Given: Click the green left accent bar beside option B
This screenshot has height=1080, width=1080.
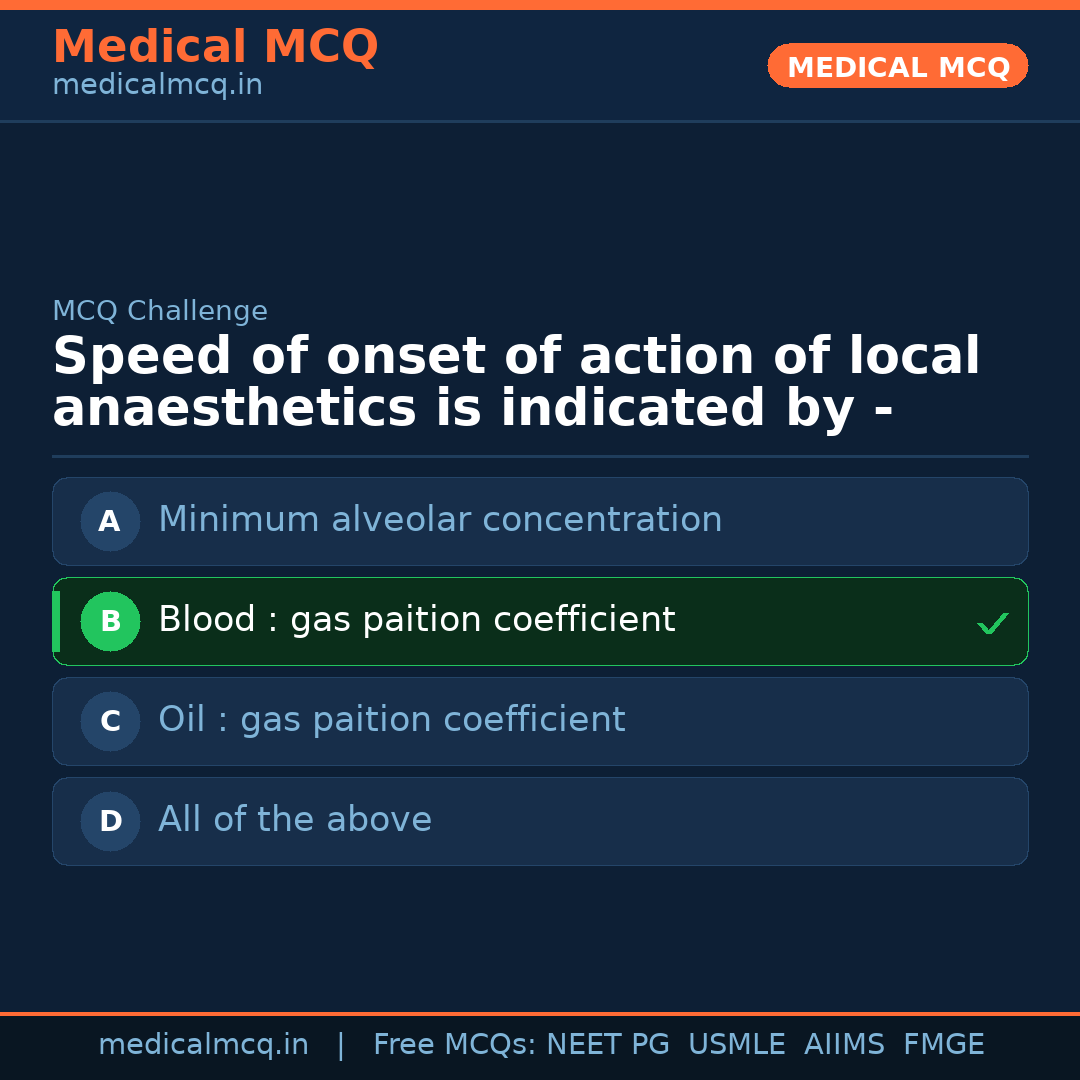Looking at the screenshot, I should (x=55, y=621).
